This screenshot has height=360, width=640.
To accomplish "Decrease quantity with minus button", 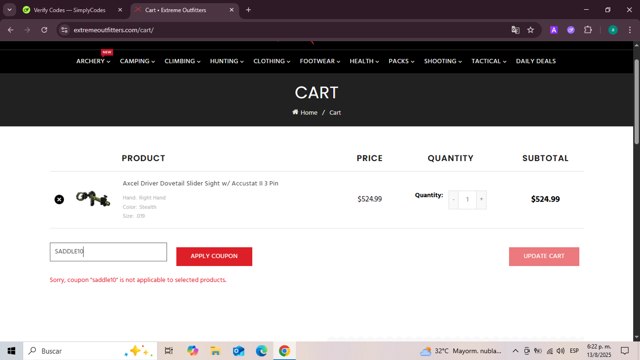I will (x=453, y=199).
